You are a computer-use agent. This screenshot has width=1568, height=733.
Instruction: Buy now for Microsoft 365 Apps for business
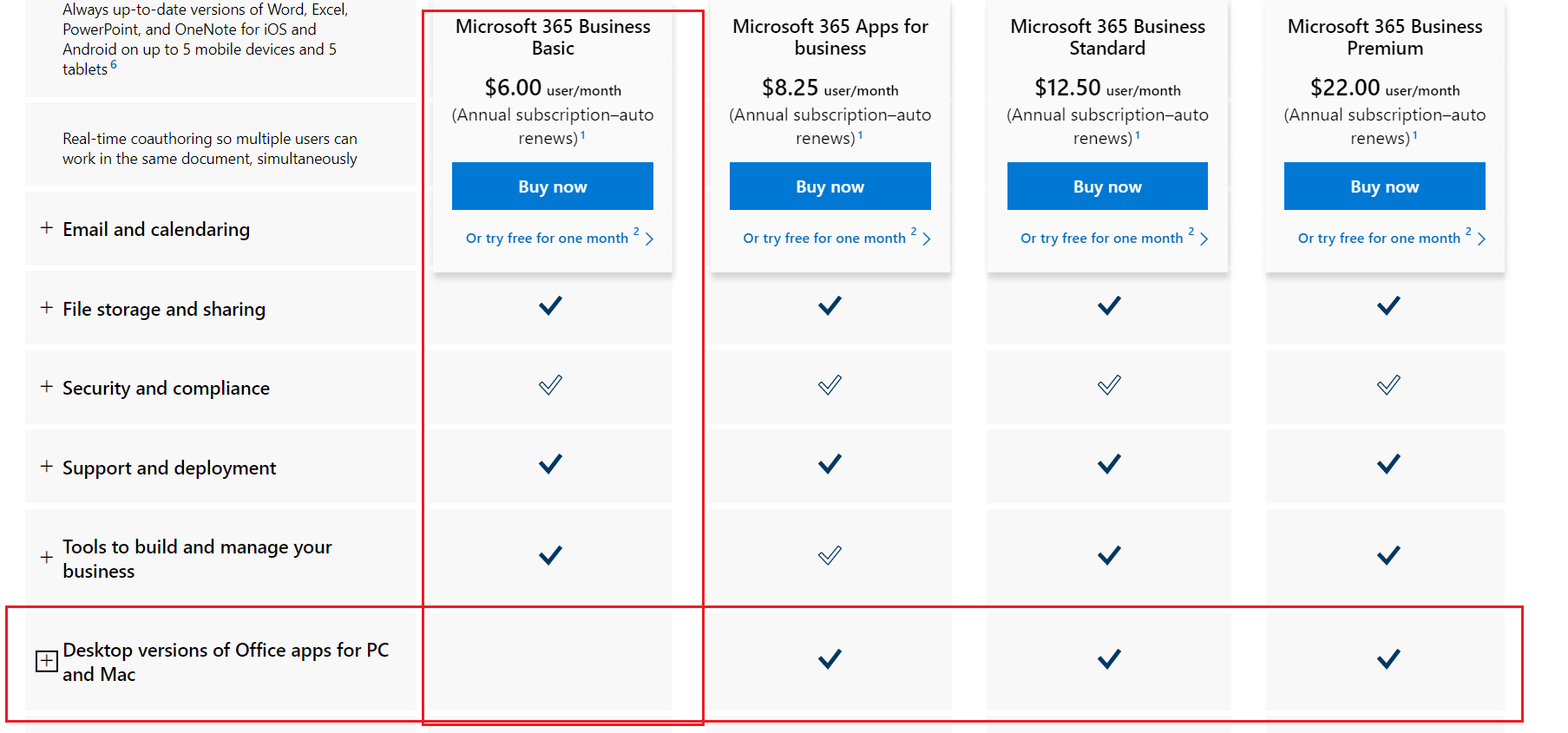coord(830,187)
